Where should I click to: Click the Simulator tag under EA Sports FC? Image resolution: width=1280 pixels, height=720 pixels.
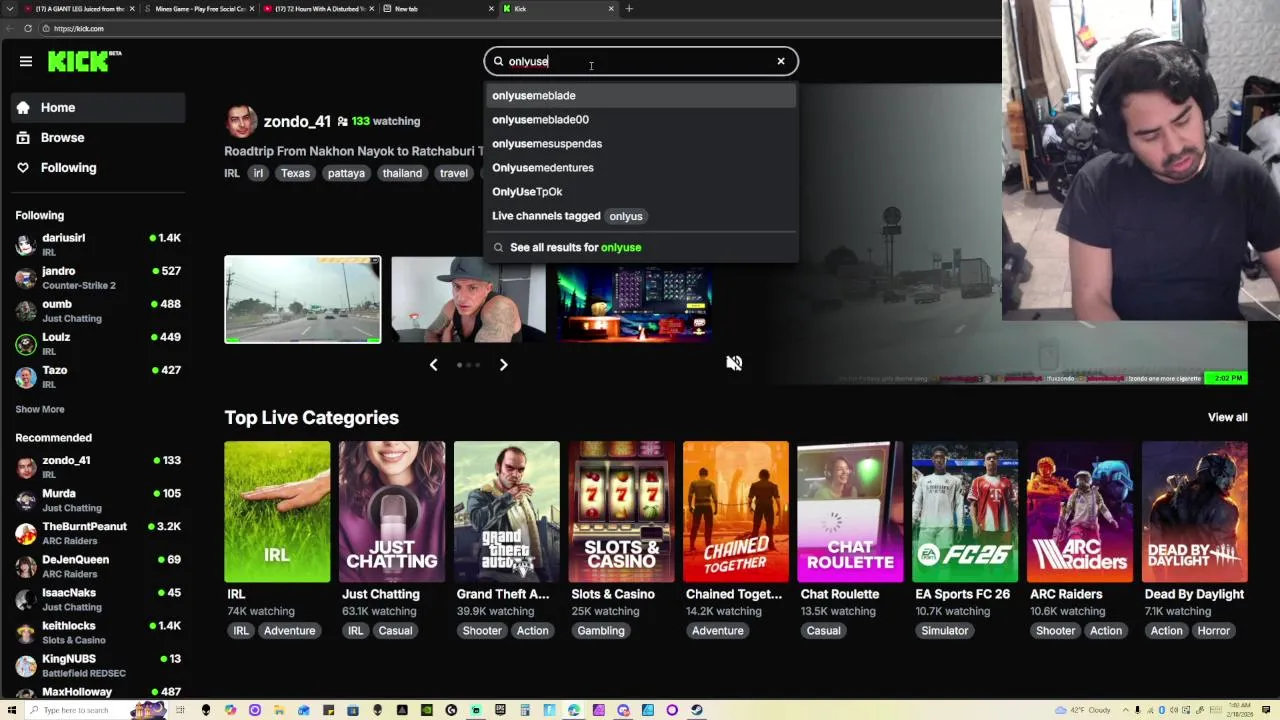pos(945,631)
